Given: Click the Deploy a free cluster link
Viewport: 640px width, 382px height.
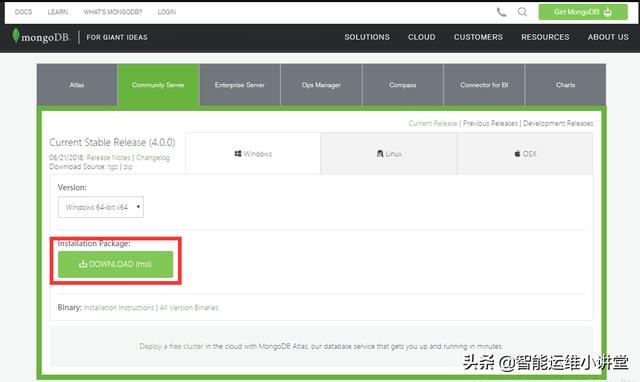Looking at the screenshot, I should click(x=171, y=346).
